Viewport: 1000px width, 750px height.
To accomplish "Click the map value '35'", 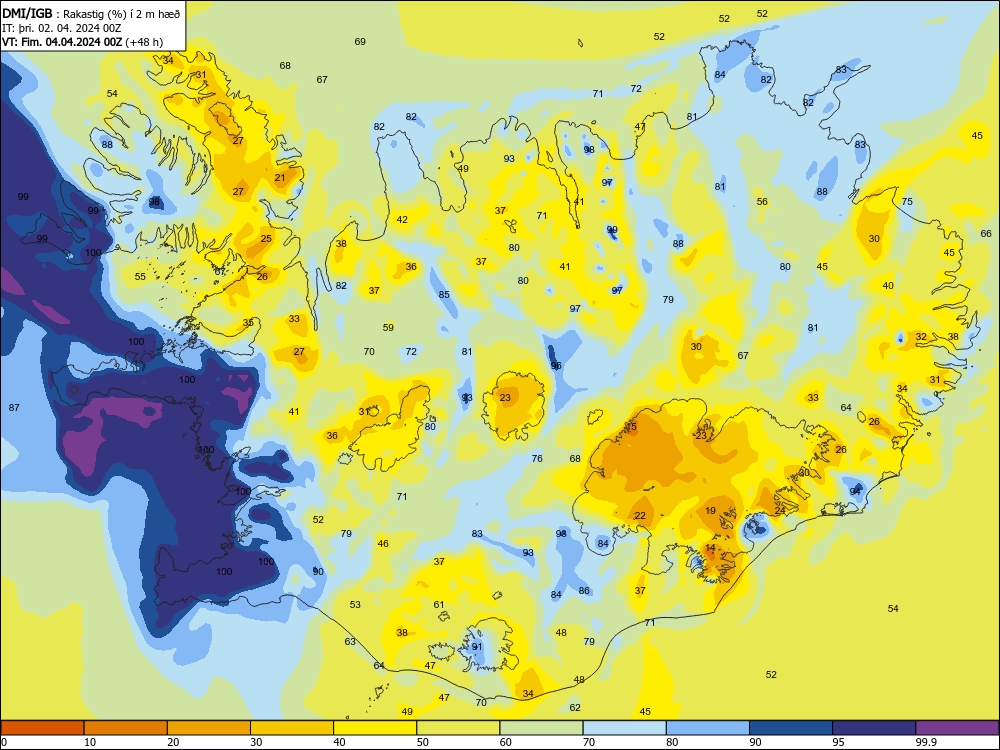I will 248,323.
